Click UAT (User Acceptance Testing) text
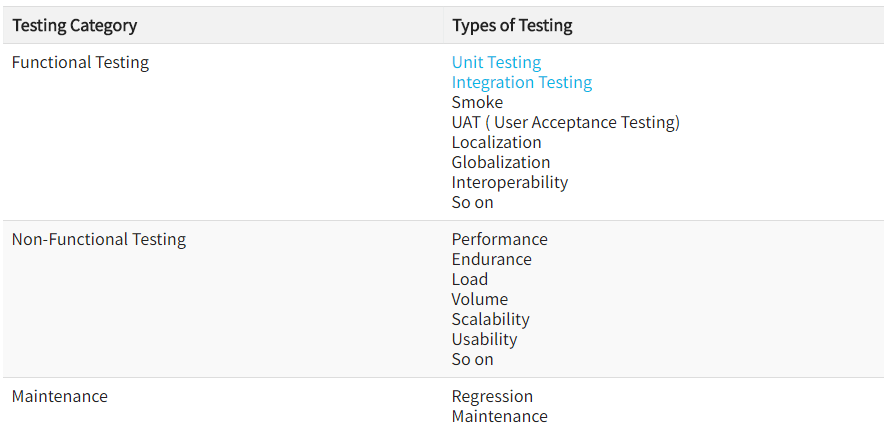The width and height of the screenshot is (887, 439). 565,122
